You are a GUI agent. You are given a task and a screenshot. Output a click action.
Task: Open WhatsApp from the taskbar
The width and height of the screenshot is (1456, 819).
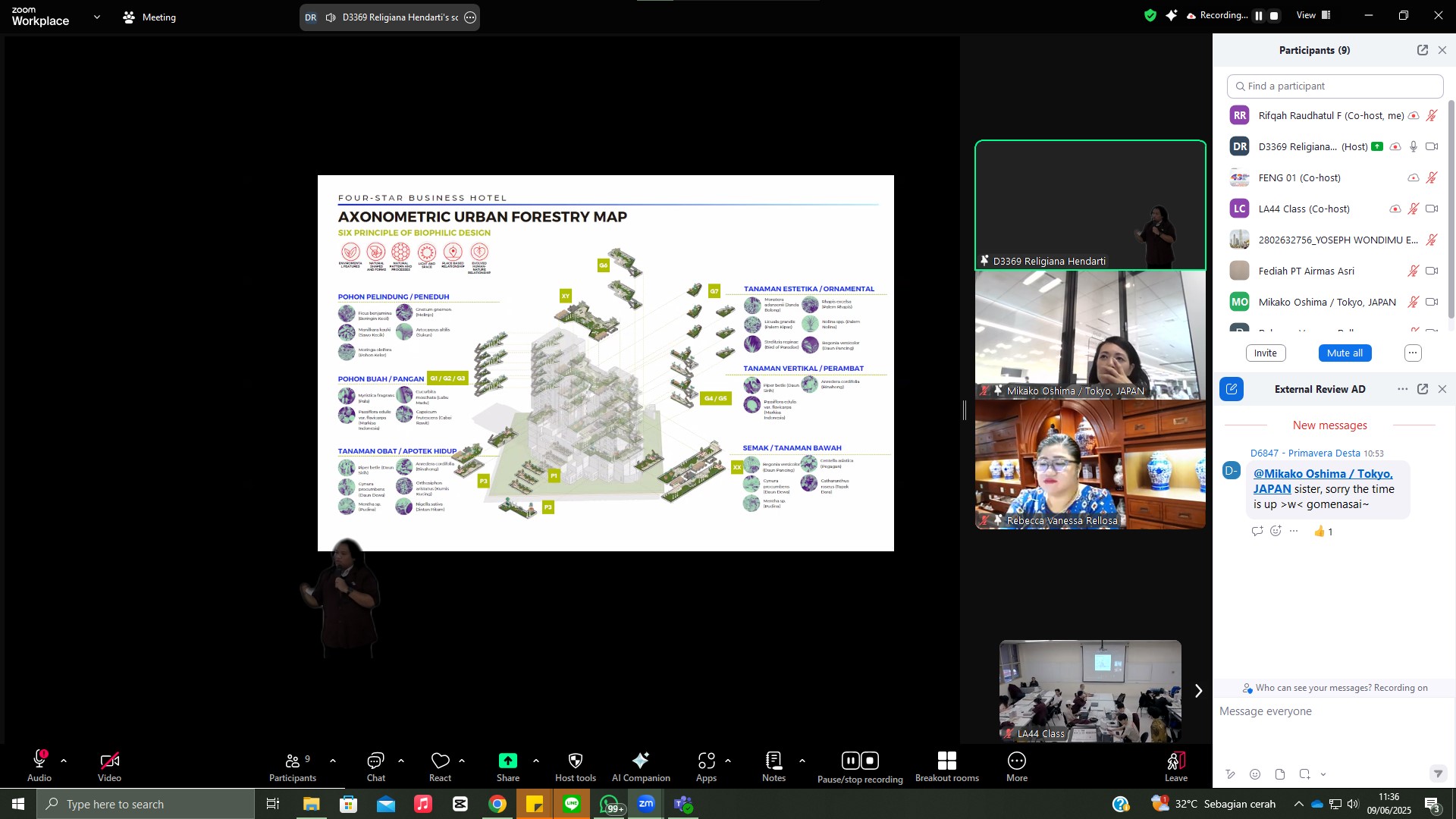click(x=610, y=804)
